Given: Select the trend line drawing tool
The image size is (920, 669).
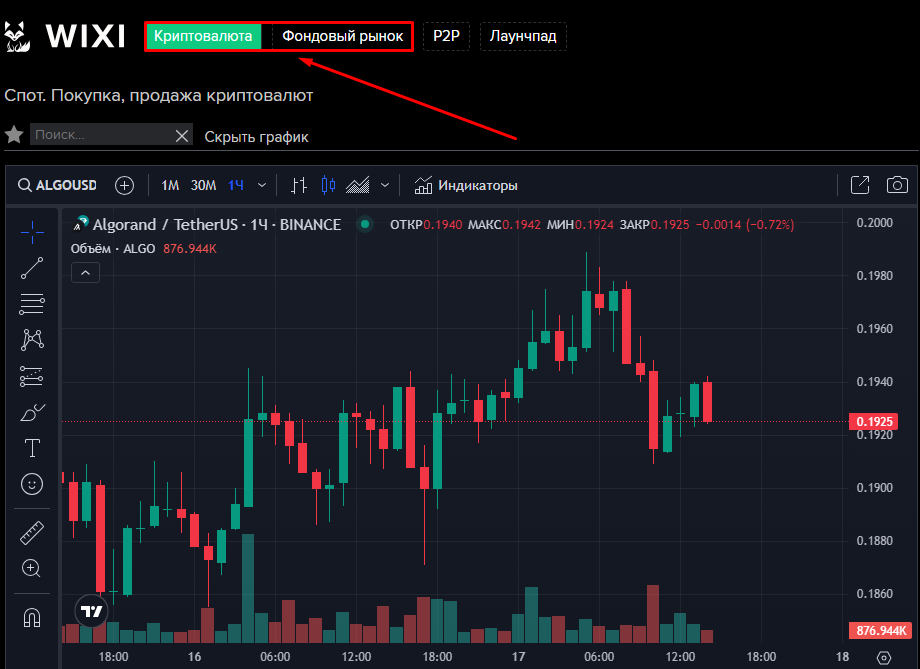Looking at the screenshot, I should (32, 267).
